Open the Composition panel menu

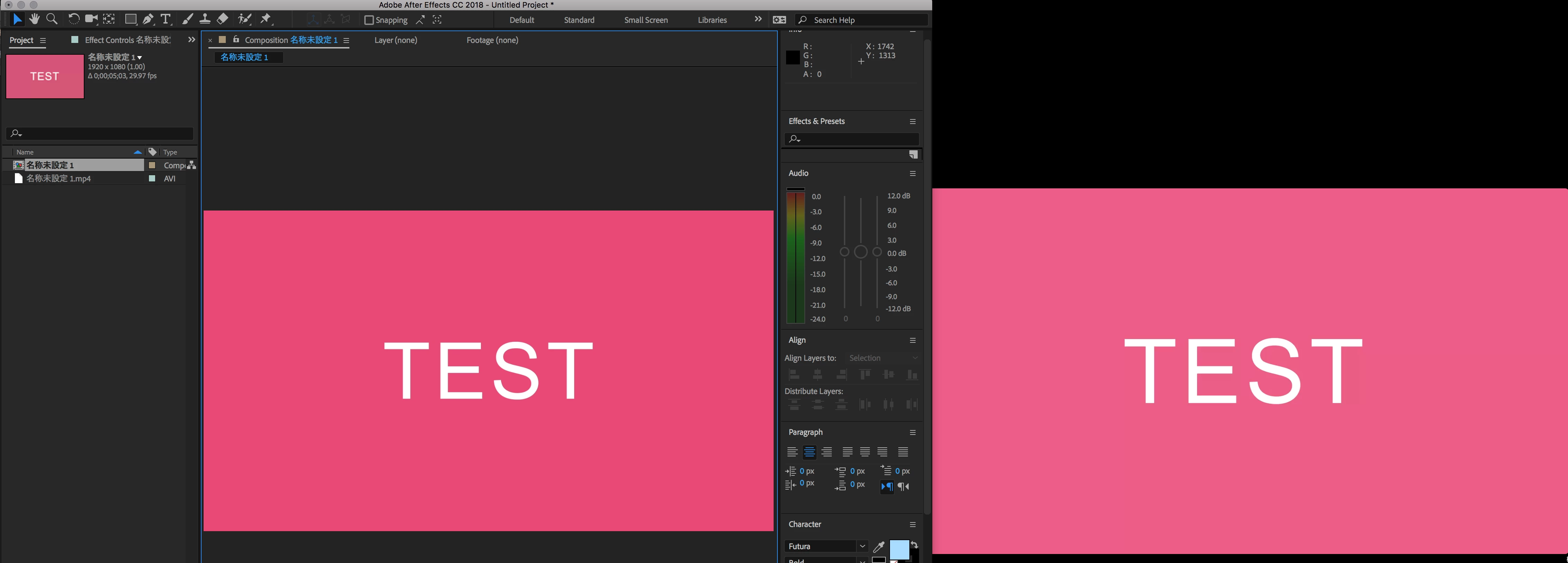pos(346,40)
